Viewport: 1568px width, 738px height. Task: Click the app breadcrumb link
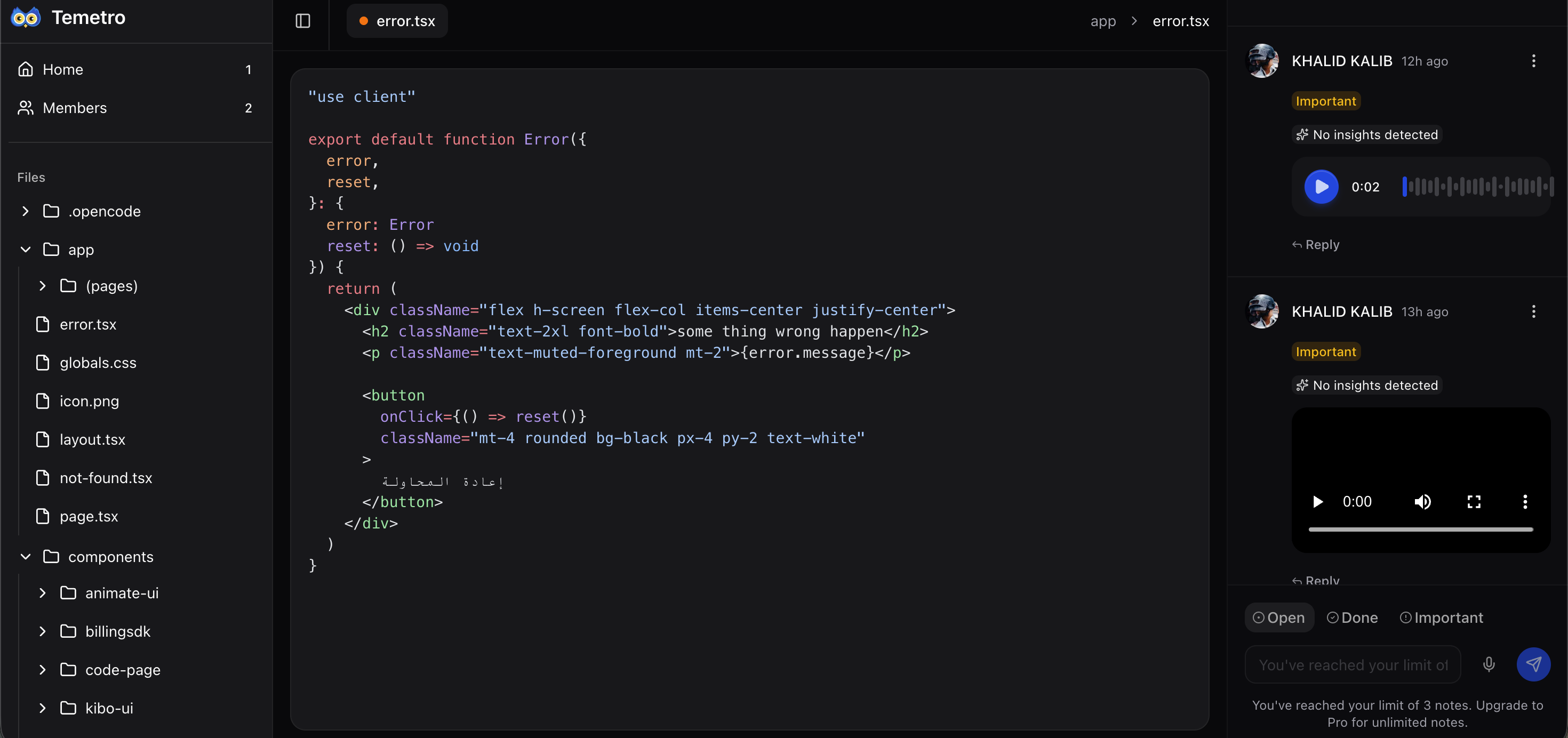tap(1102, 20)
